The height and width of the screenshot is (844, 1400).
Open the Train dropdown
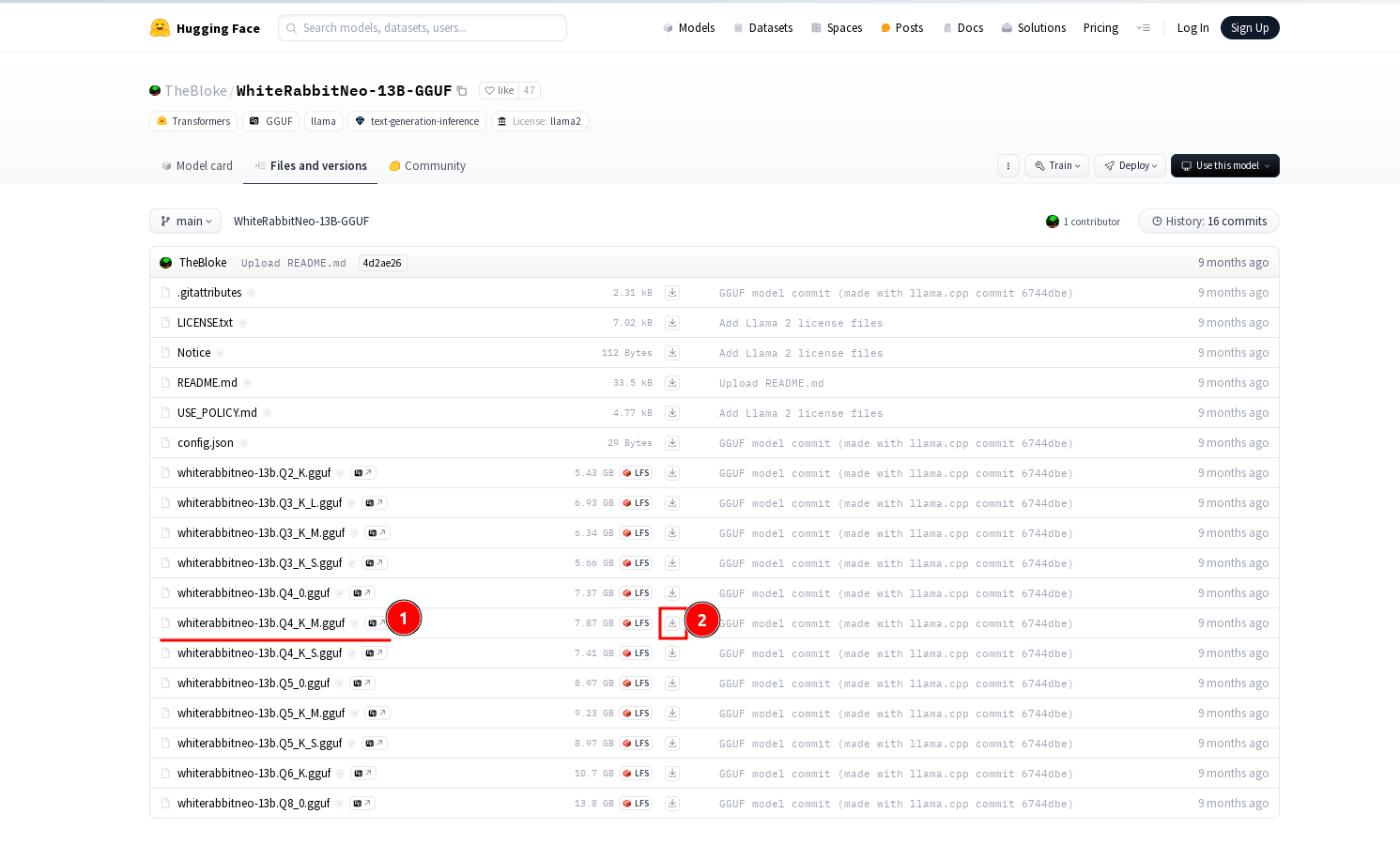(1057, 166)
